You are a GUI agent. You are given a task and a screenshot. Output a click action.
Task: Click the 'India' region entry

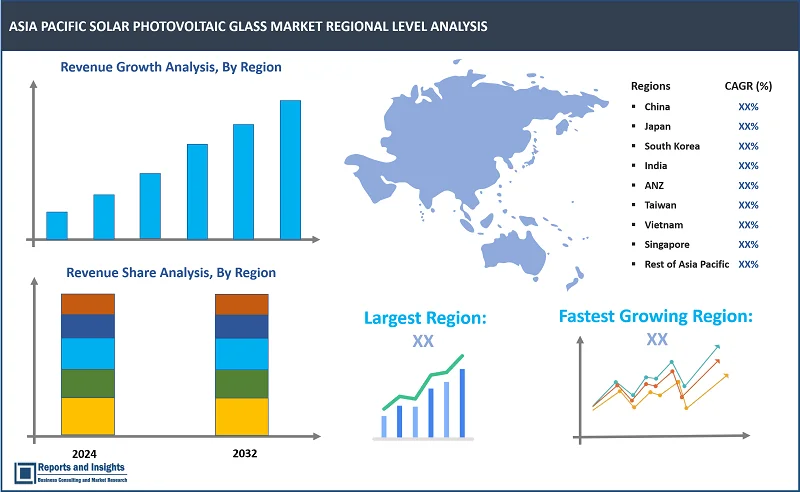pos(656,166)
